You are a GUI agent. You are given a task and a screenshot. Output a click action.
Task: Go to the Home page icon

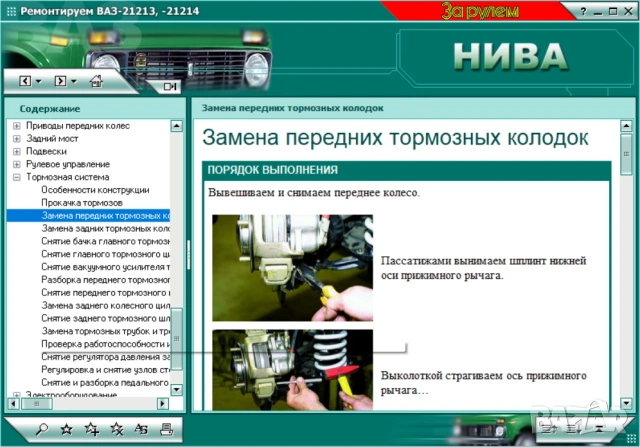[x=96, y=81]
